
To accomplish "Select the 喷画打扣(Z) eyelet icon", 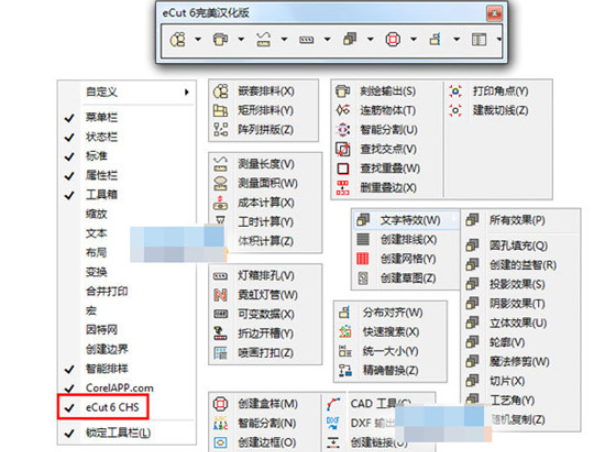I will coord(220,353).
